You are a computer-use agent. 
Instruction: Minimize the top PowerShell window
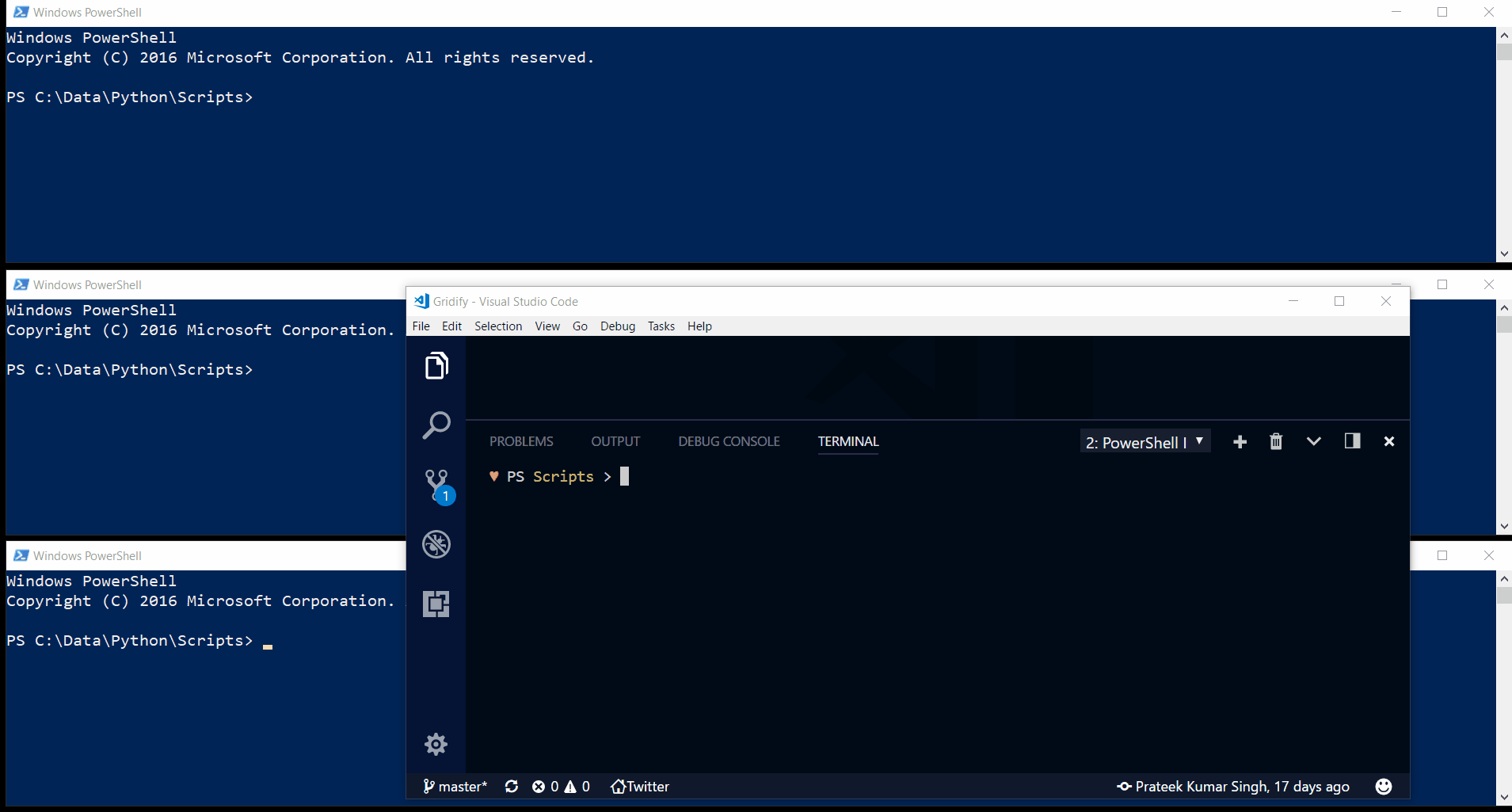[1396, 12]
